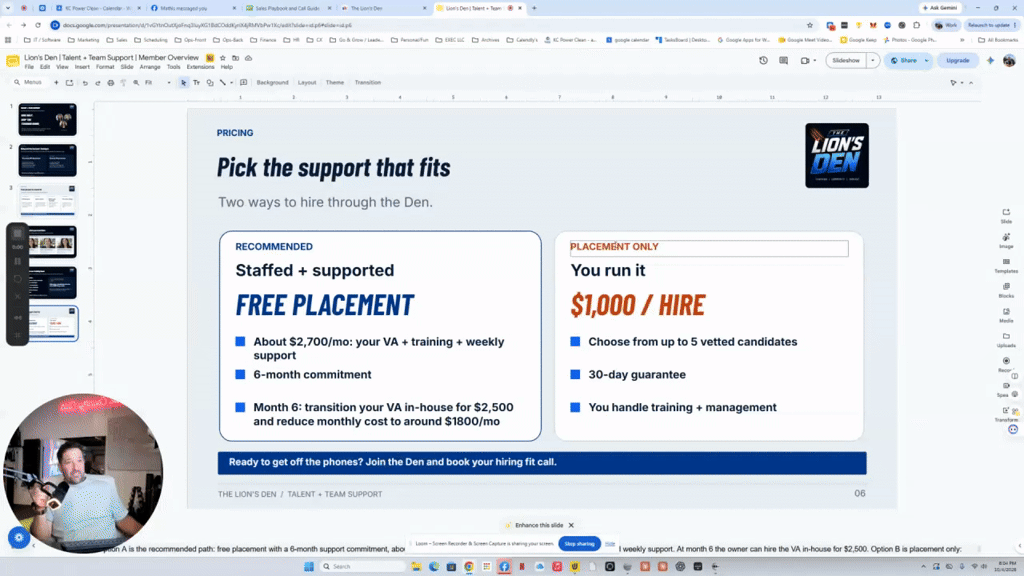Image resolution: width=1024 pixels, height=576 pixels.
Task: Open Blocks in the right sidebar
Action: click(x=1006, y=290)
